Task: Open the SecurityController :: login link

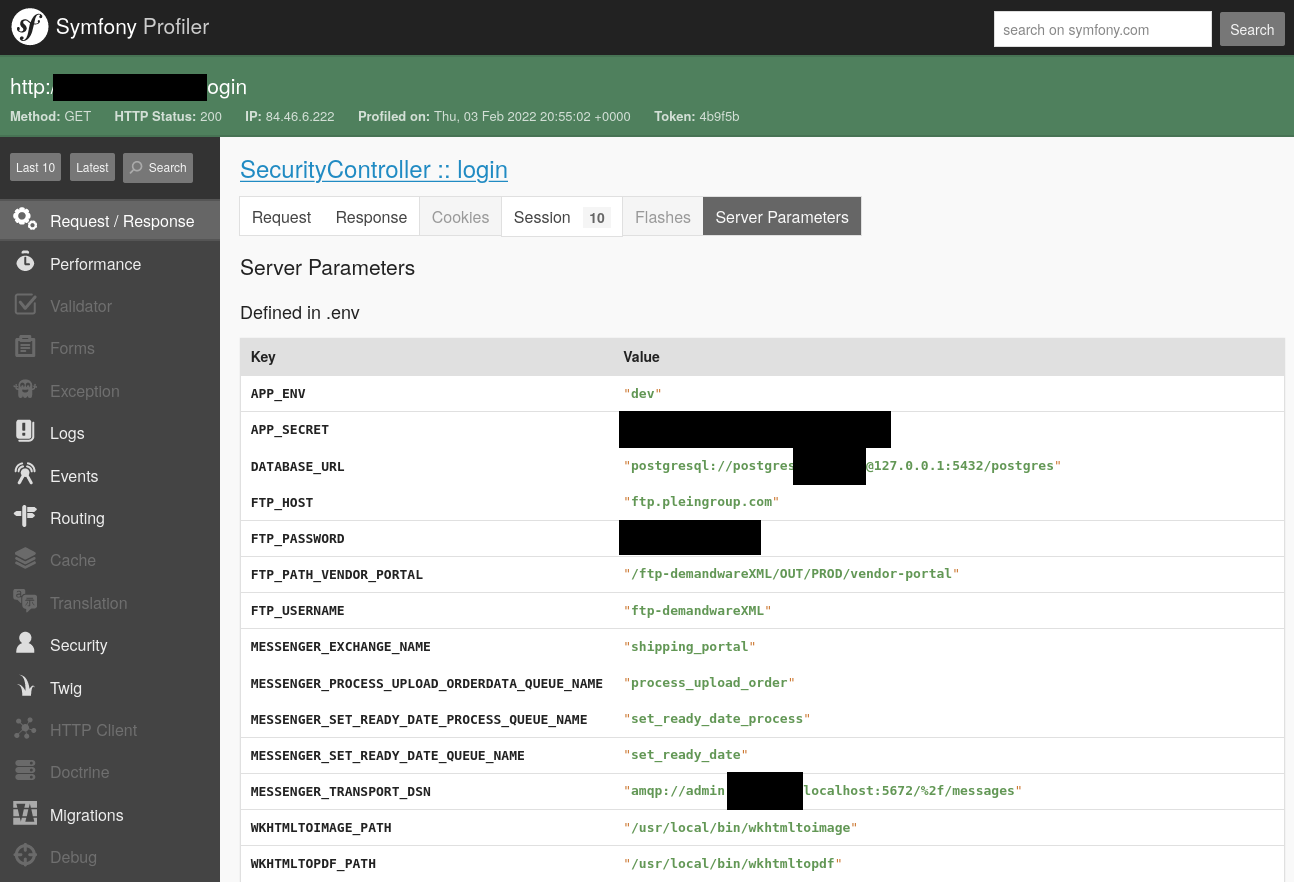Action: click(x=373, y=170)
